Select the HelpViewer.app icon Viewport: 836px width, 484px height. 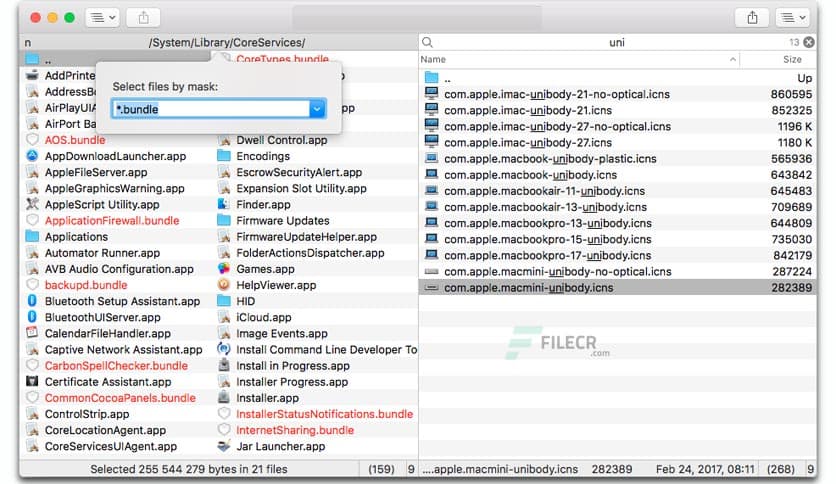(x=224, y=285)
